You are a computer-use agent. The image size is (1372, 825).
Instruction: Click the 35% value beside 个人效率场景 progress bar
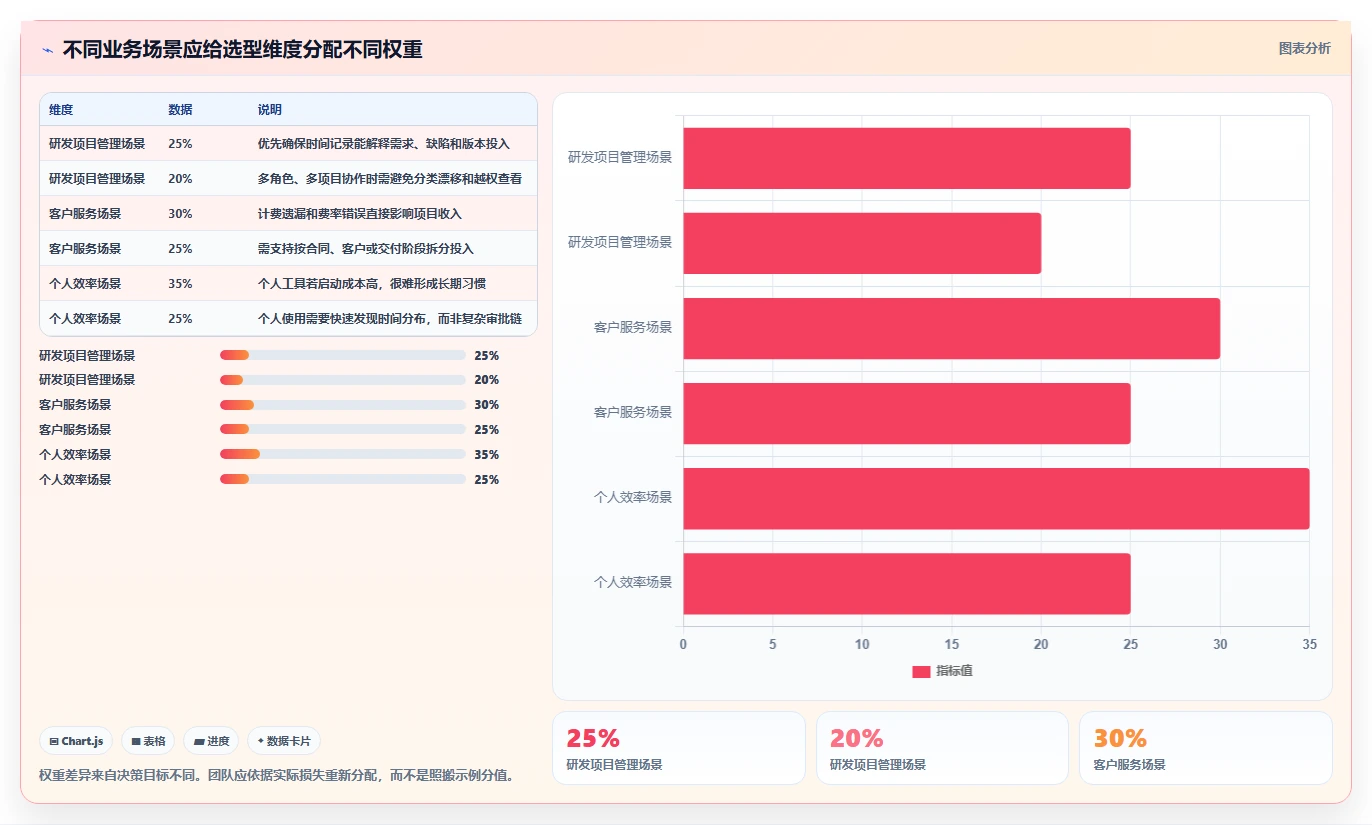pos(487,455)
